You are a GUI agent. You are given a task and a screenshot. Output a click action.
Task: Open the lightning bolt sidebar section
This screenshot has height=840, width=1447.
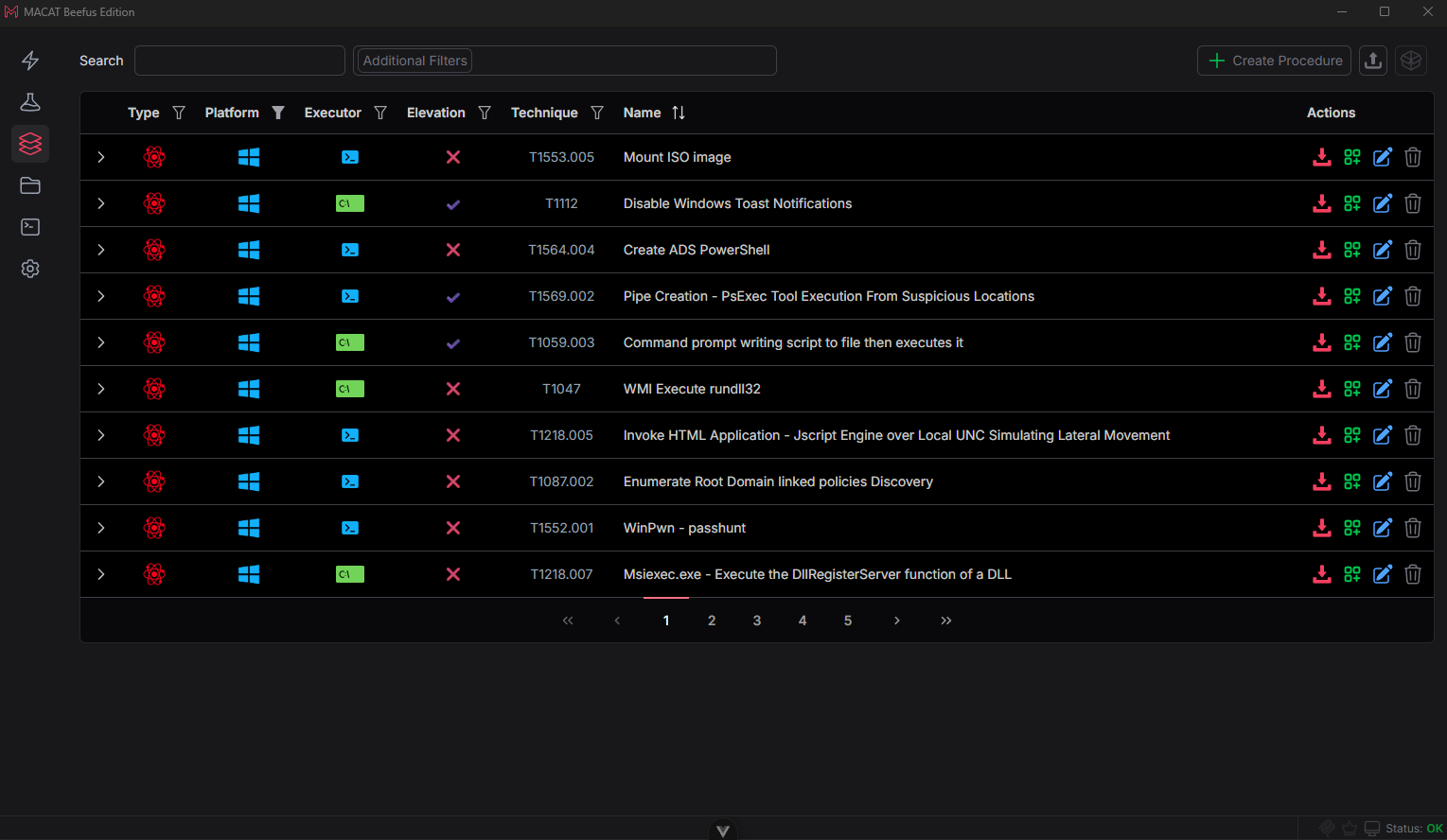(30, 61)
